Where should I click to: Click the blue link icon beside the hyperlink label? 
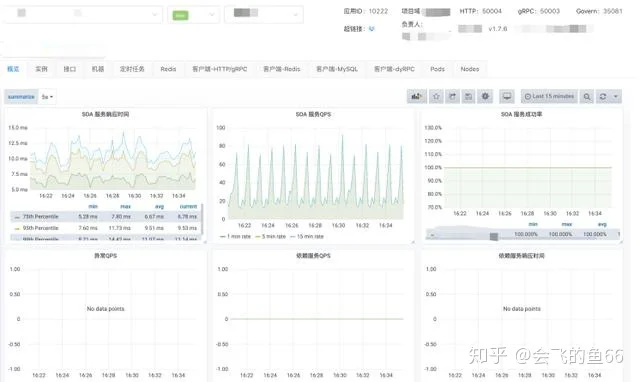[371, 29]
